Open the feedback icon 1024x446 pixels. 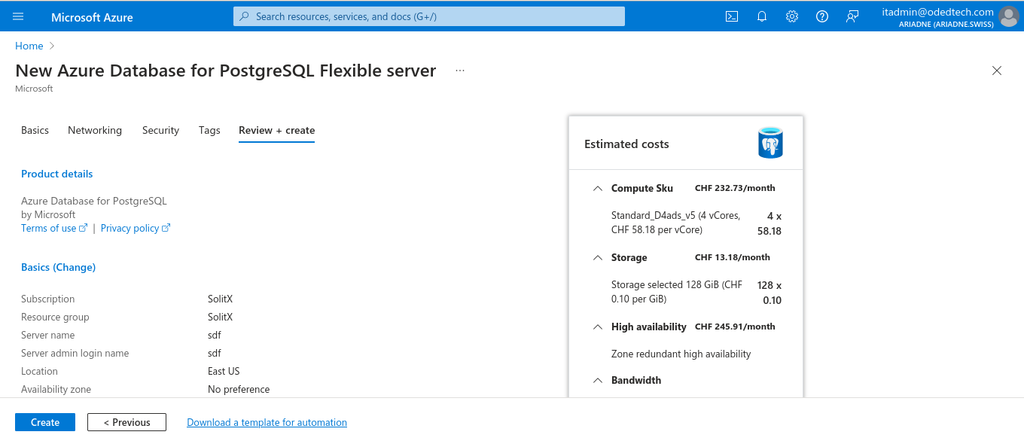pyautogui.click(x=852, y=16)
